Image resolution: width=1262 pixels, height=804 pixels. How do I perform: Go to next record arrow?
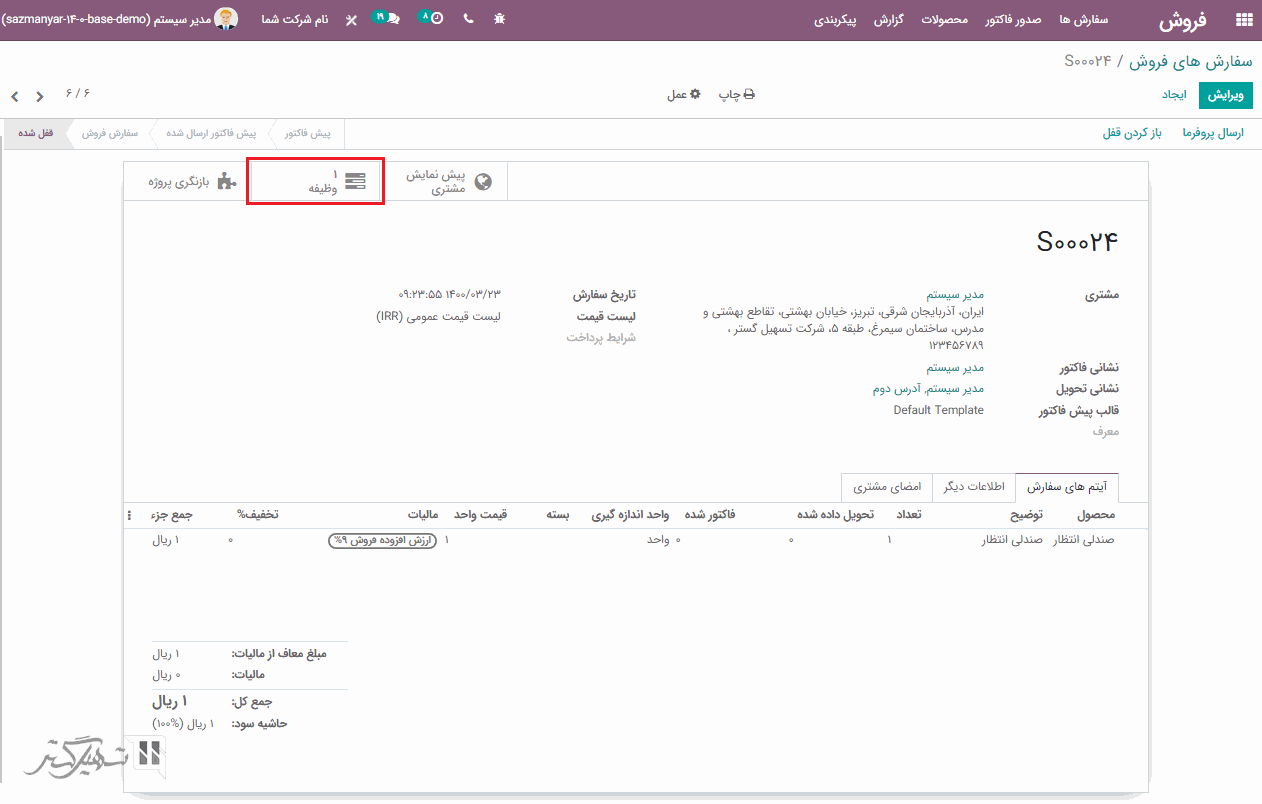click(x=15, y=97)
